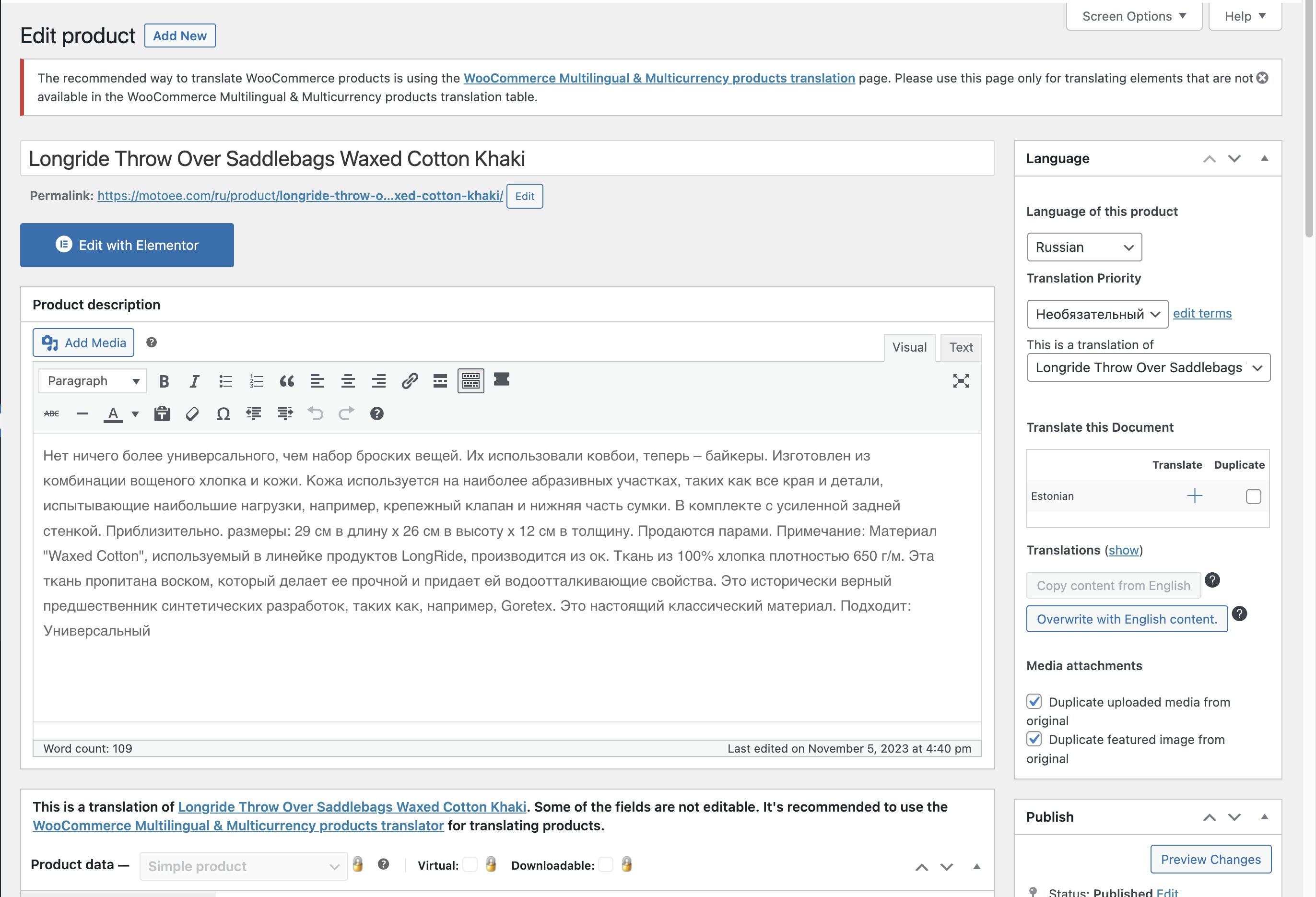Image resolution: width=1316 pixels, height=897 pixels.
Task: Open the edit terms link
Action: pyautogui.click(x=1202, y=314)
